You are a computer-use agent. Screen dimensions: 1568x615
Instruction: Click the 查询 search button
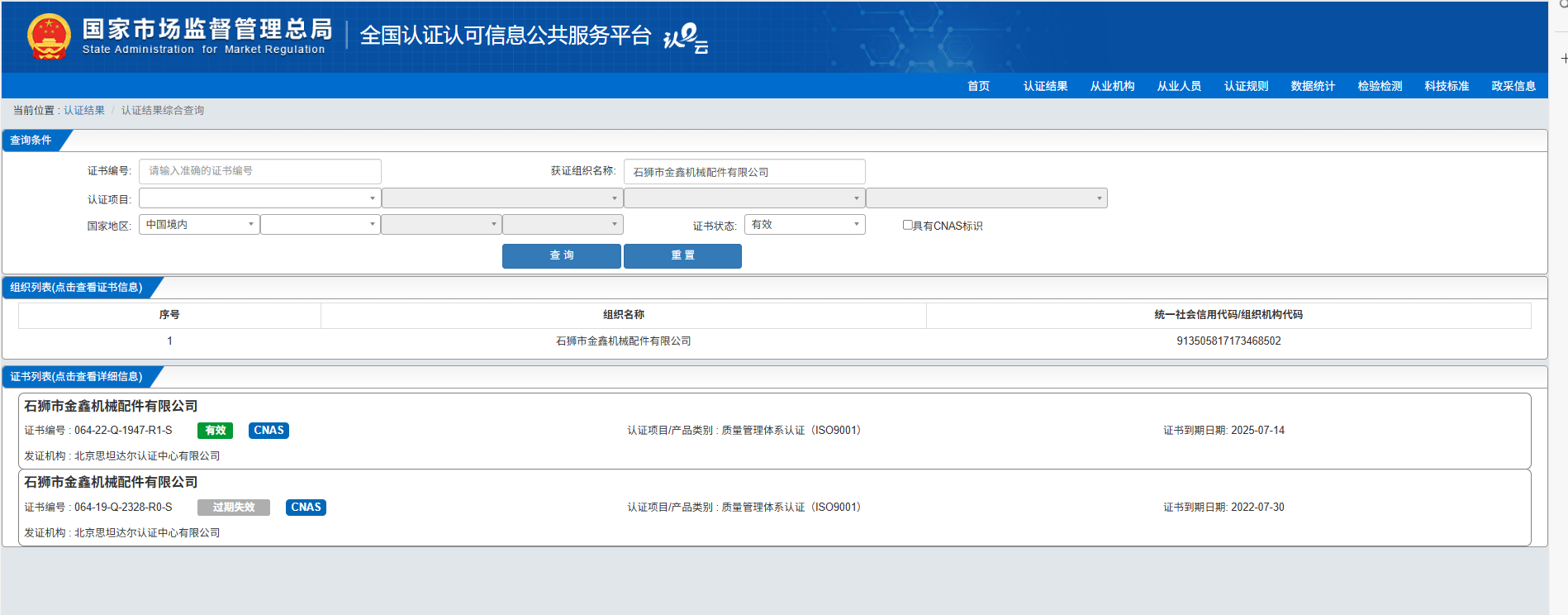[562, 255]
